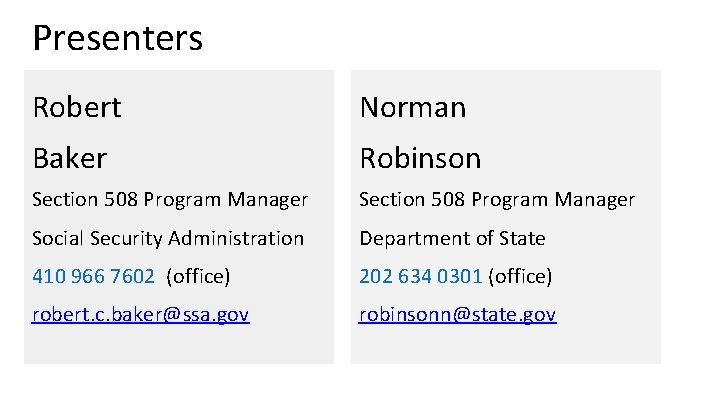Click the 410 966 7602 phone link
This screenshot has width=720, height=405.
[x=93, y=275]
